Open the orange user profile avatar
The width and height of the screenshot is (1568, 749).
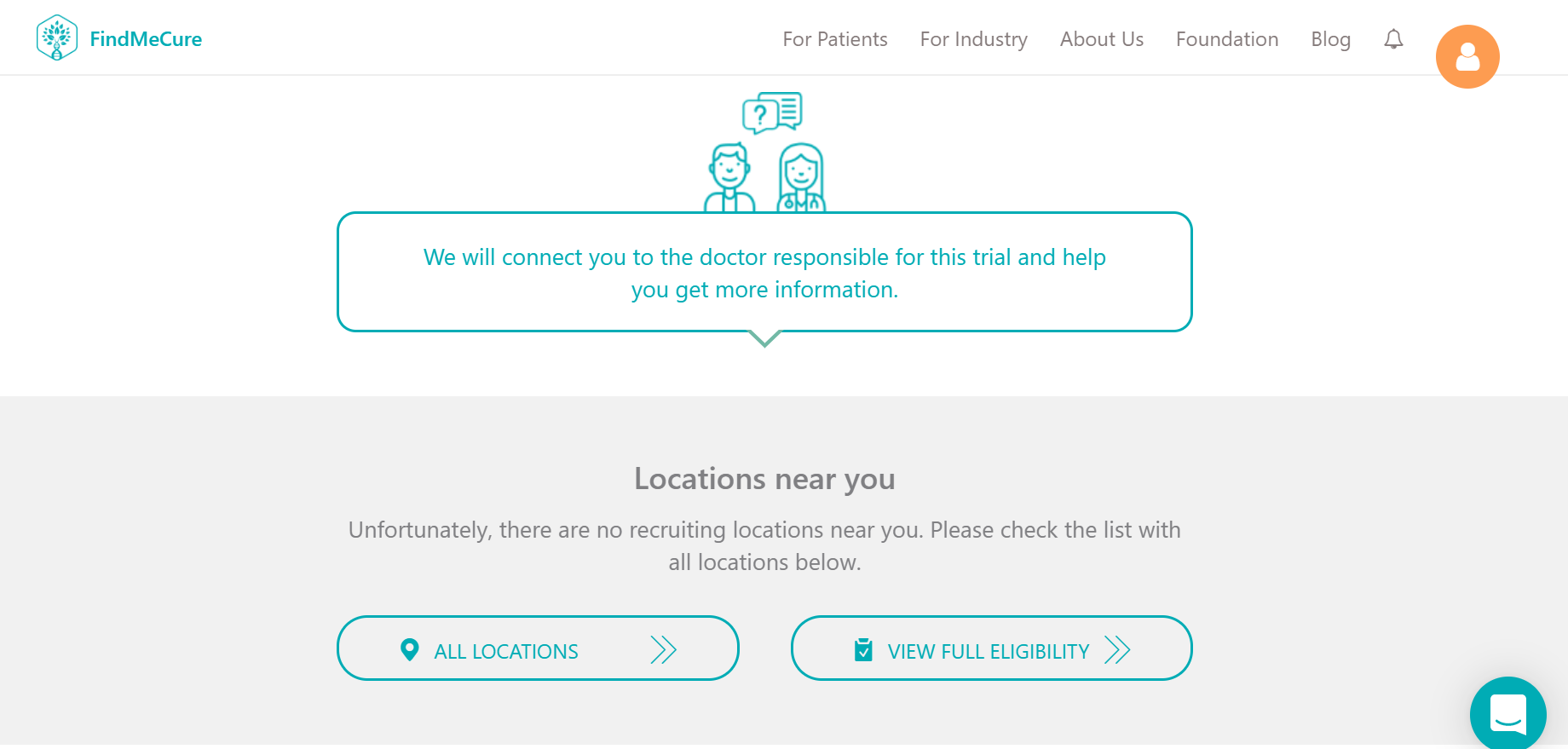pyautogui.click(x=1467, y=57)
